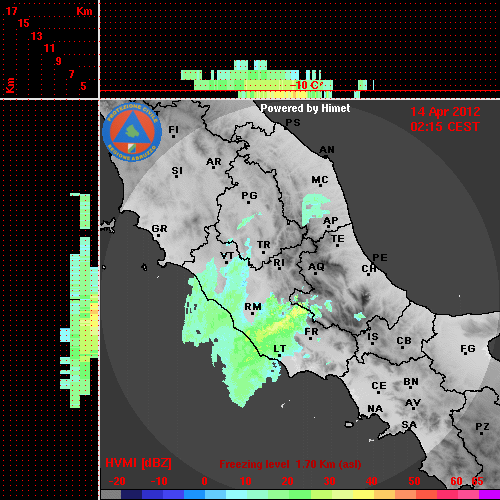Click the 02:15 CEST time label

coord(445,127)
